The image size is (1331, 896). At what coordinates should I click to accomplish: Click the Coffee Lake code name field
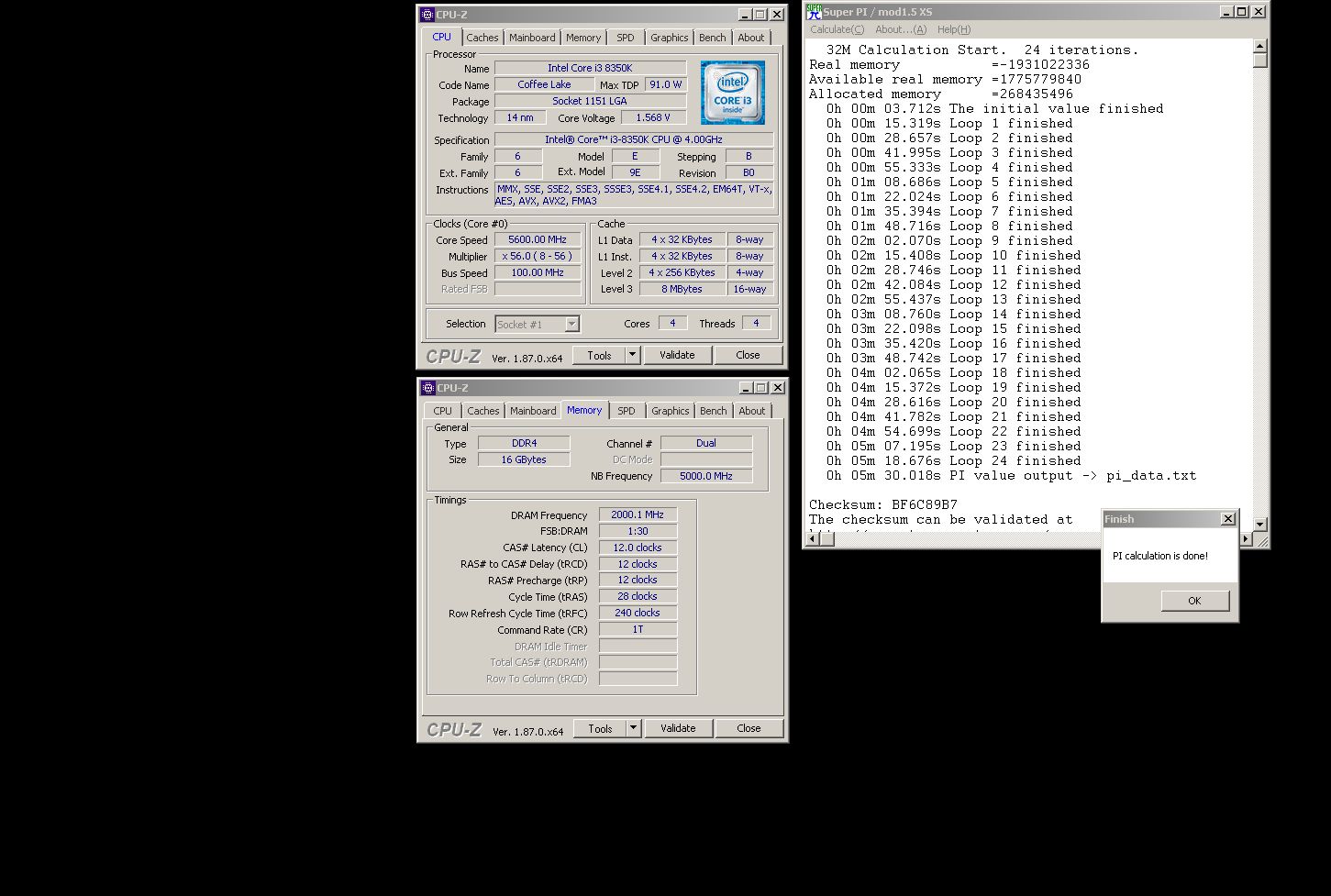[x=544, y=84]
